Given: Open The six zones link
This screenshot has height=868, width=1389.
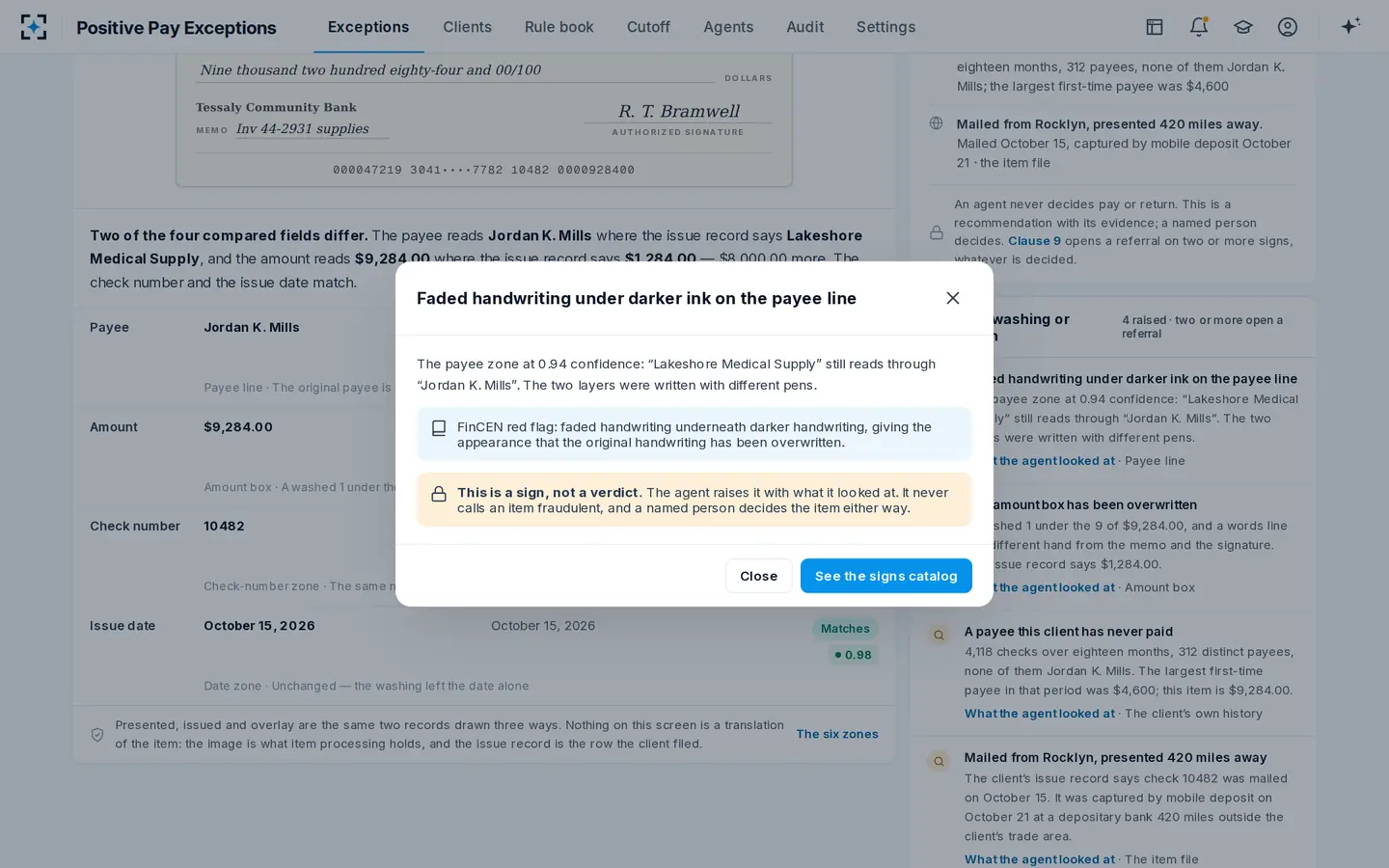Looking at the screenshot, I should coord(837,734).
